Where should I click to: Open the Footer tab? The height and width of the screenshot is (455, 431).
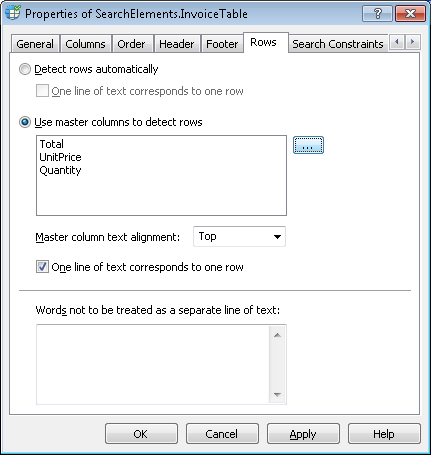coord(222,44)
